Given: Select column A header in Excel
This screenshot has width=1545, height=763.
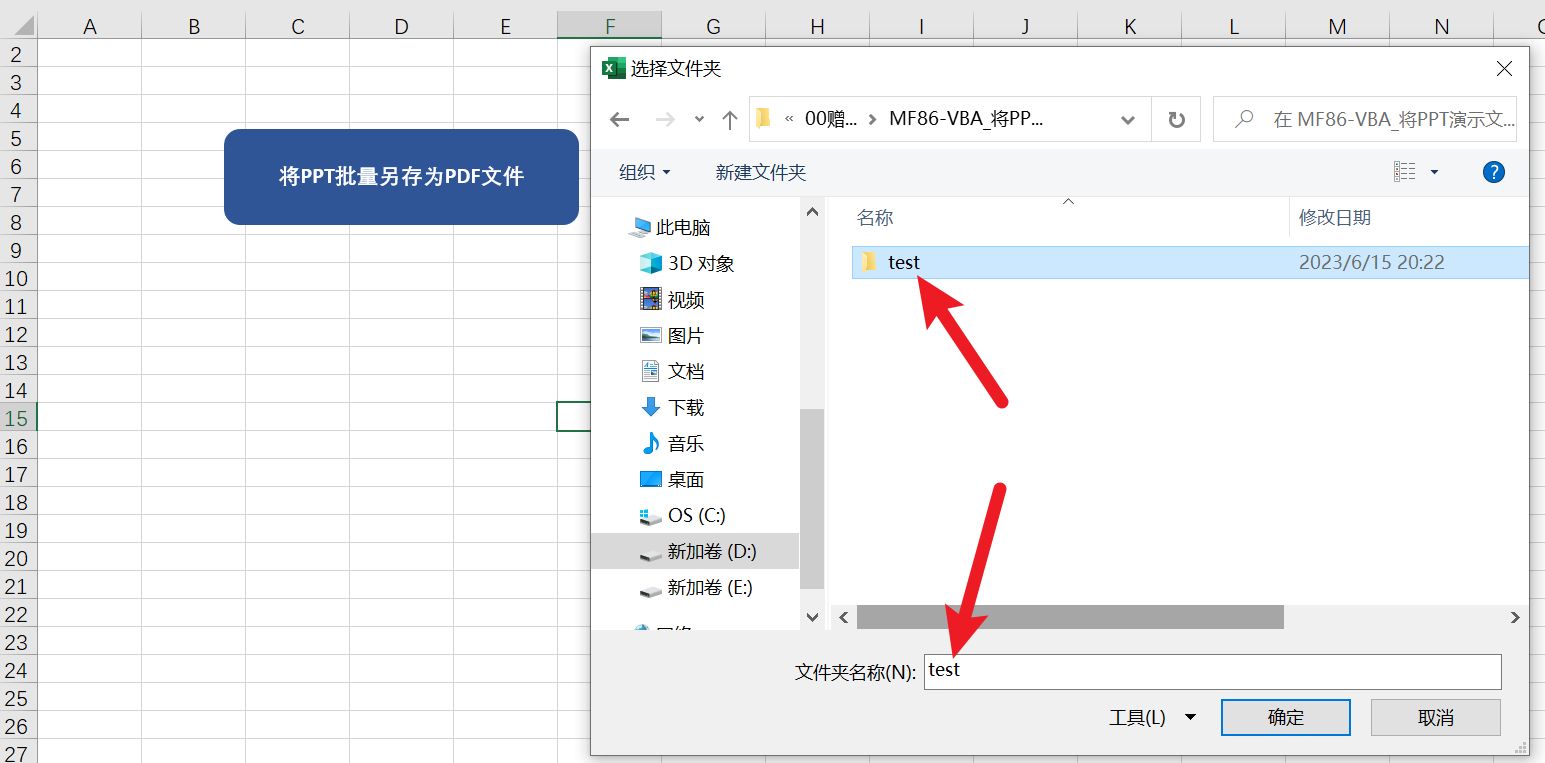Looking at the screenshot, I should tap(90, 26).
